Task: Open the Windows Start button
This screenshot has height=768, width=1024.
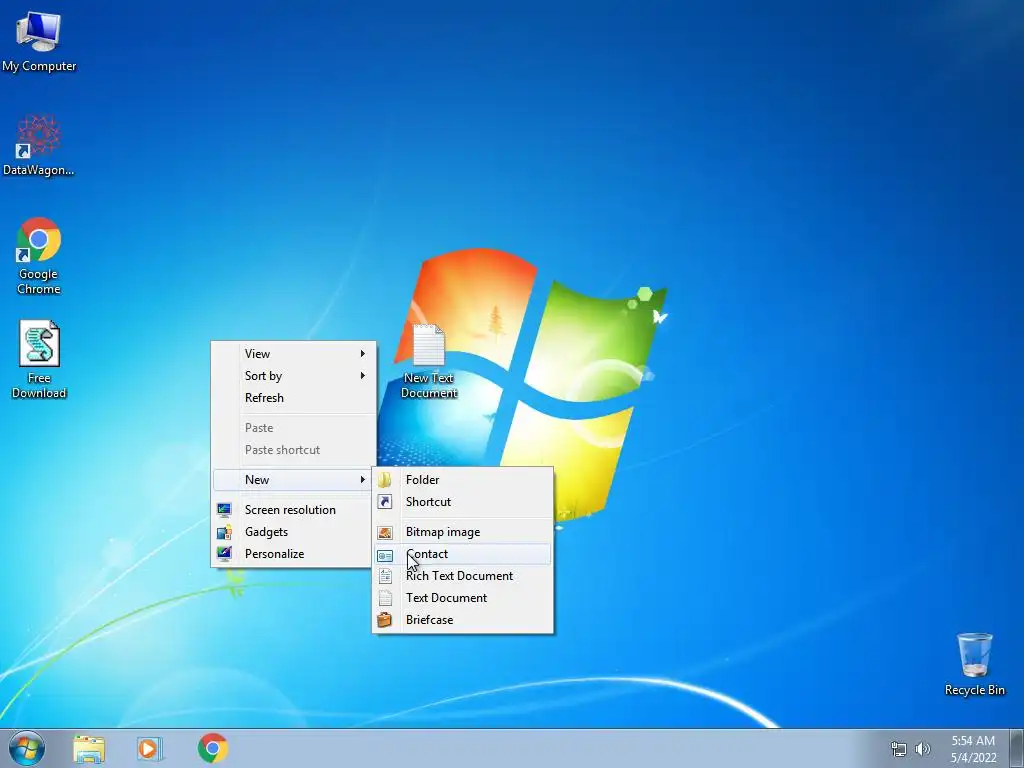Action: coord(27,748)
